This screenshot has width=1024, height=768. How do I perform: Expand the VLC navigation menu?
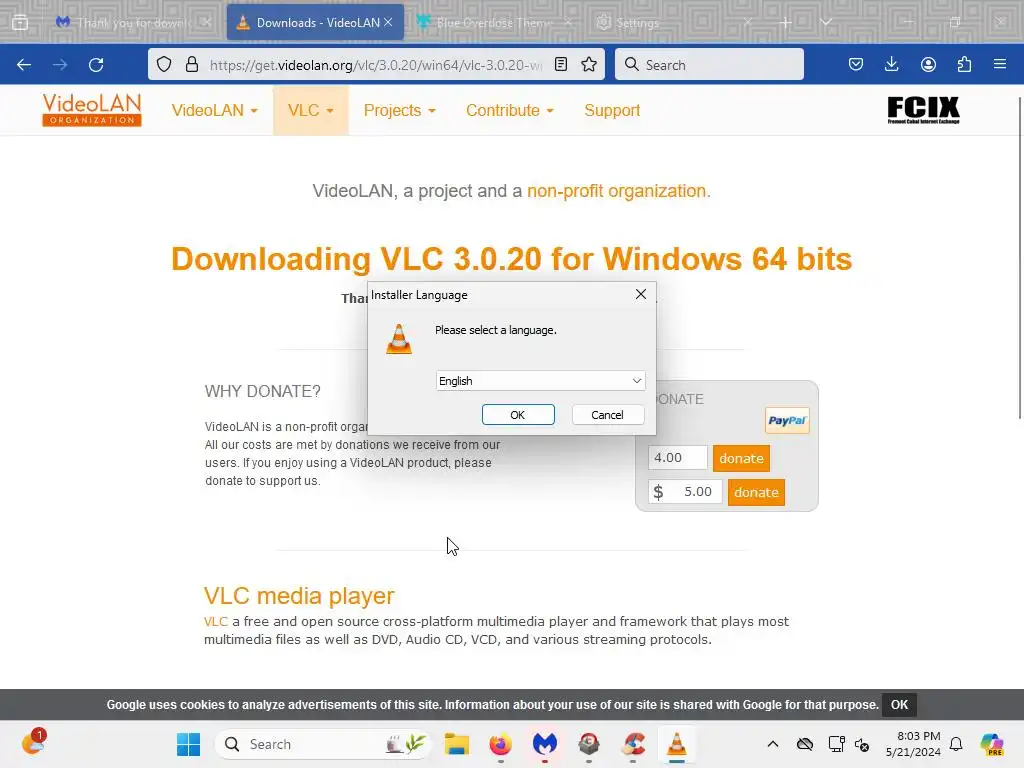[310, 110]
